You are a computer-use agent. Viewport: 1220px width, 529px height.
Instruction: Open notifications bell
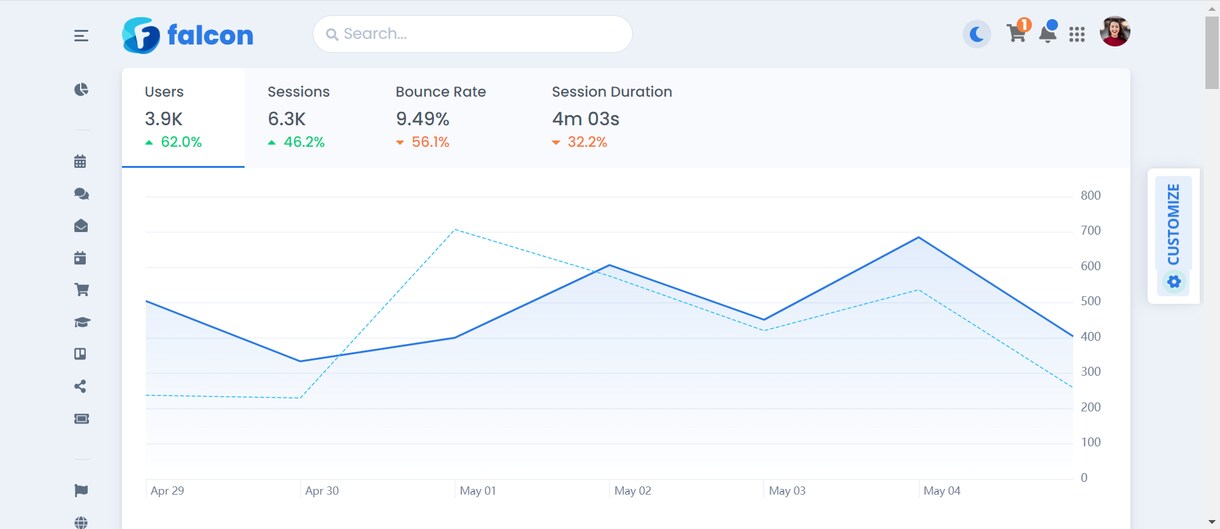tap(1047, 33)
